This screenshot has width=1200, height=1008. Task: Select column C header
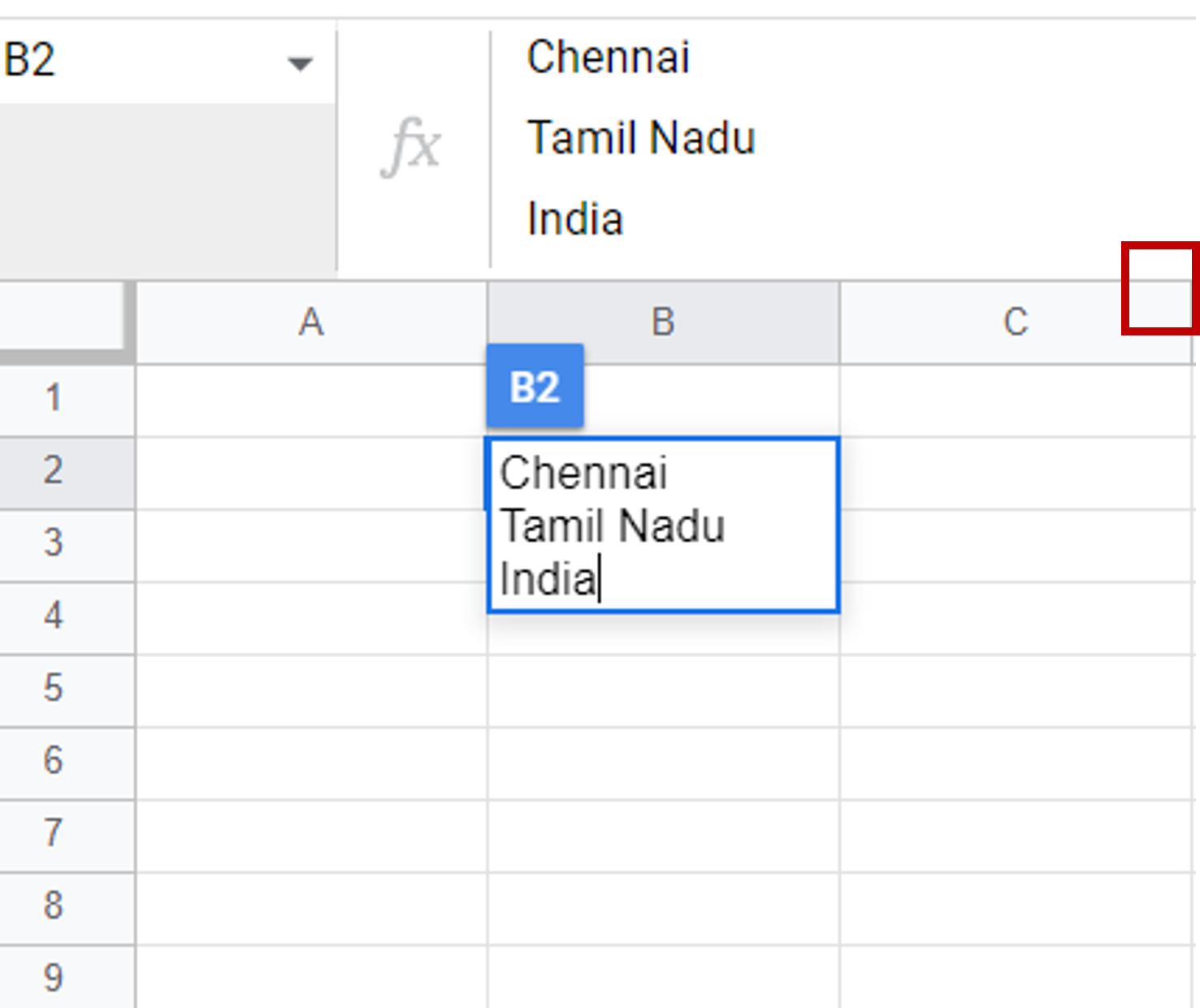(1016, 322)
